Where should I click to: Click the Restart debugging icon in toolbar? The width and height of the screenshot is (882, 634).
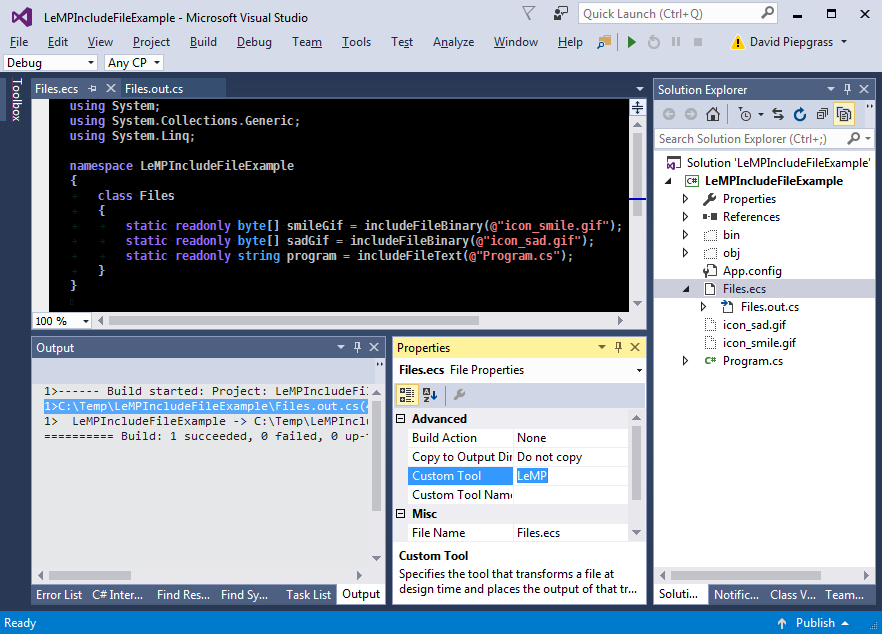654,42
